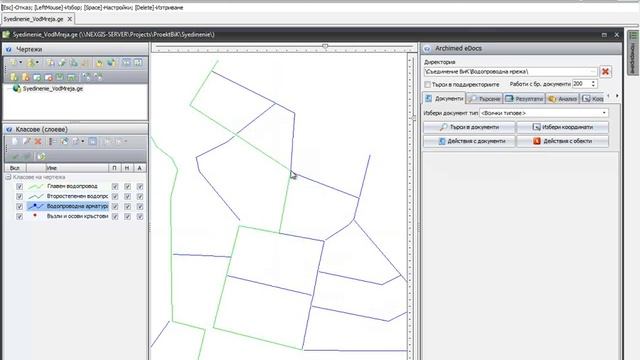Image resolution: width=640 pixels, height=360 pixels.
Task: Click the Търси в документи button
Action: [x=469, y=127]
